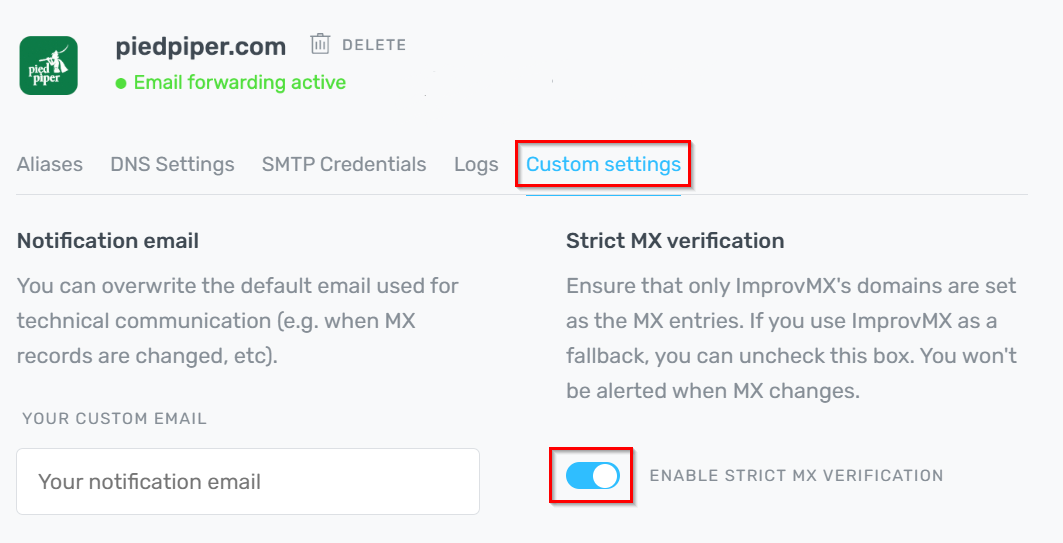Click the white knob of the toggle
This screenshot has height=543, width=1063.
[x=605, y=476]
